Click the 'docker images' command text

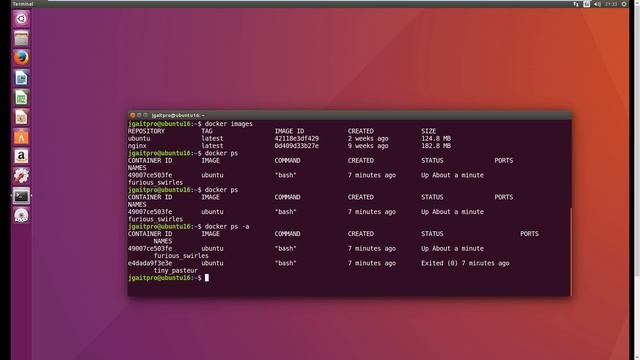pyautogui.click(x=229, y=124)
